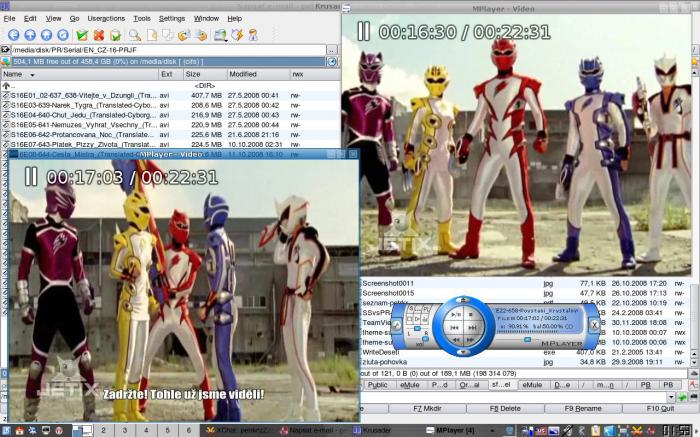Open the Window menu
700x437 pixels.
(206, 18)
